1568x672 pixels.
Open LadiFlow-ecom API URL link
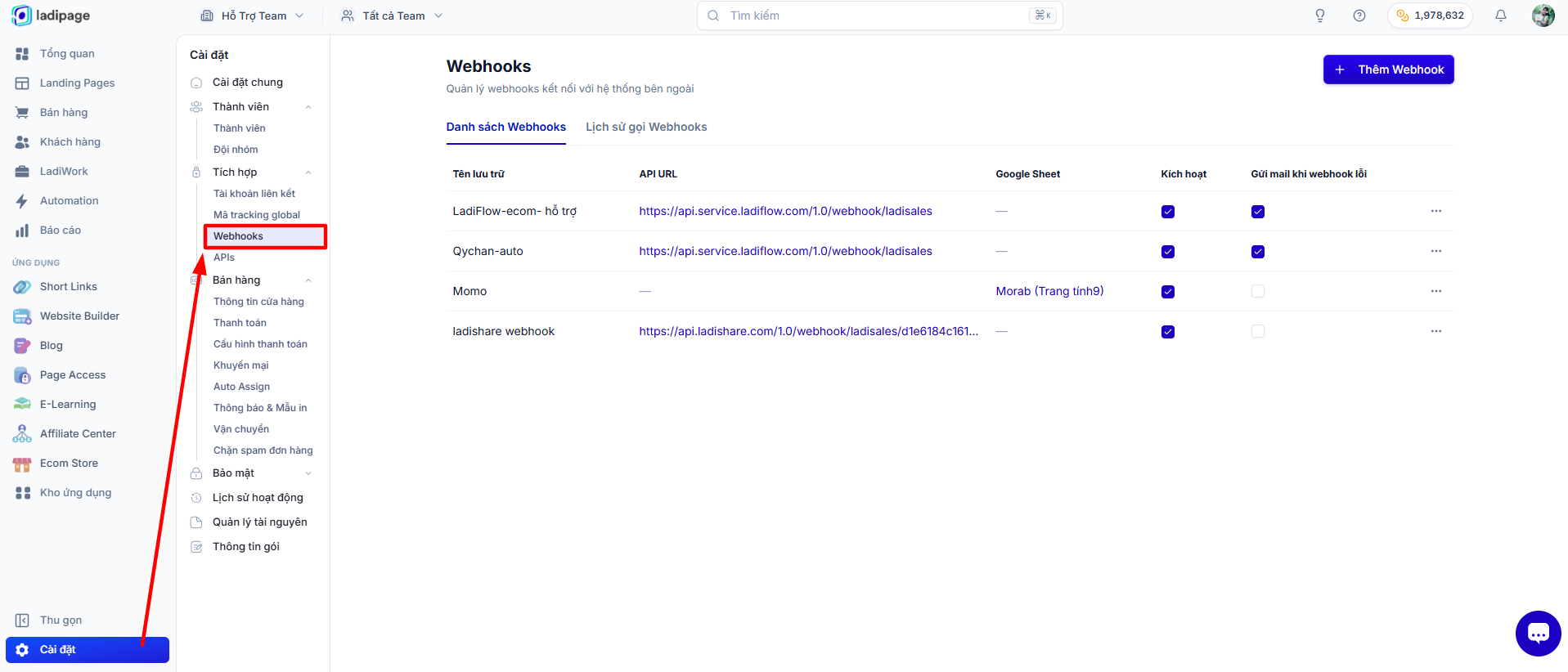tap(786, 211)
